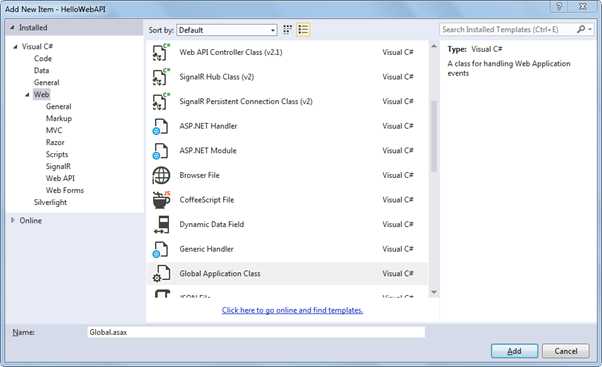Click the Browser File globe icon
Image resolution: width=602 pixels, height=367 pixels.
[161, 175]
